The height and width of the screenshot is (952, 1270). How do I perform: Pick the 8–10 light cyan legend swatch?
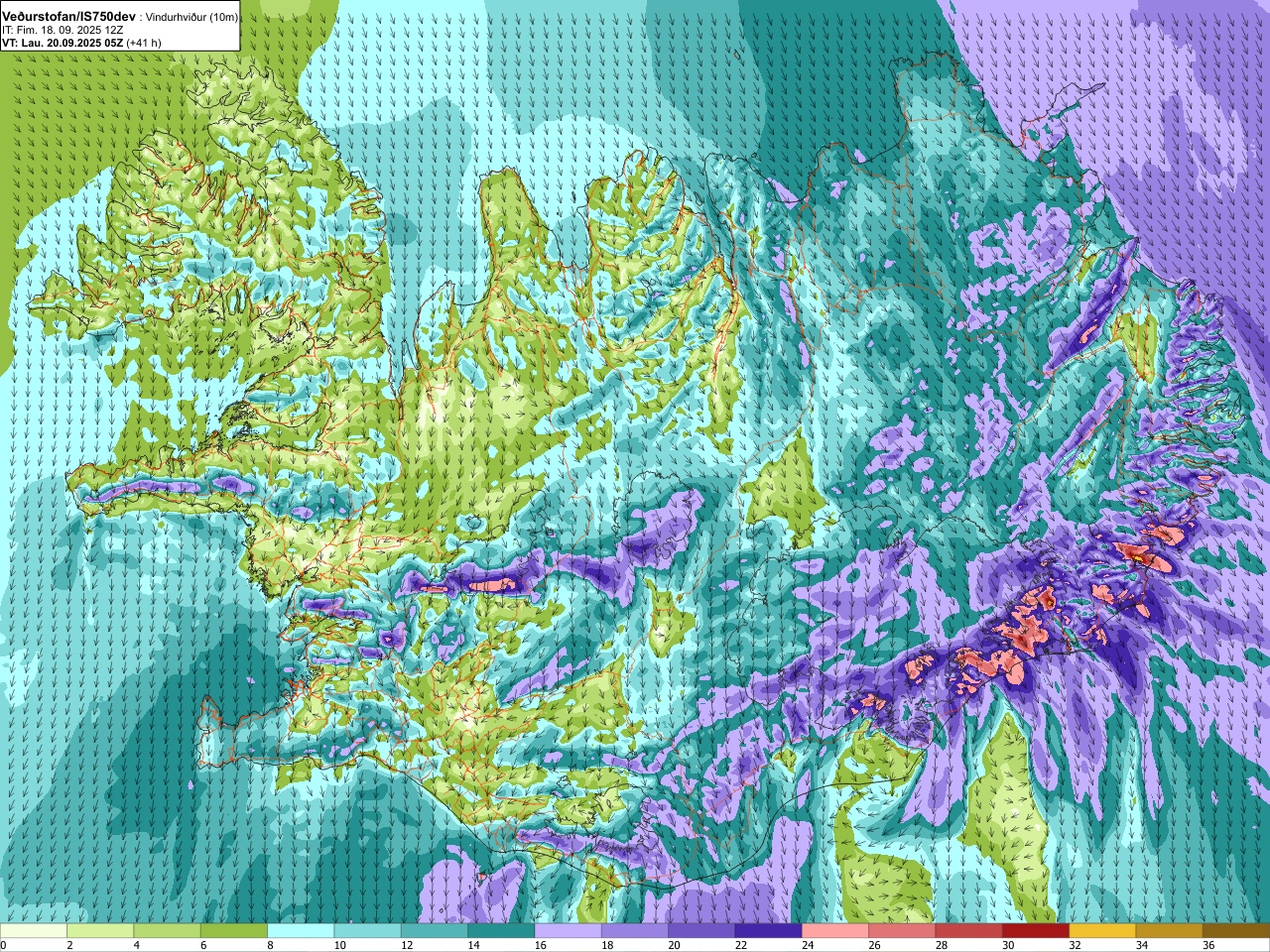click(x=301, y=931)
